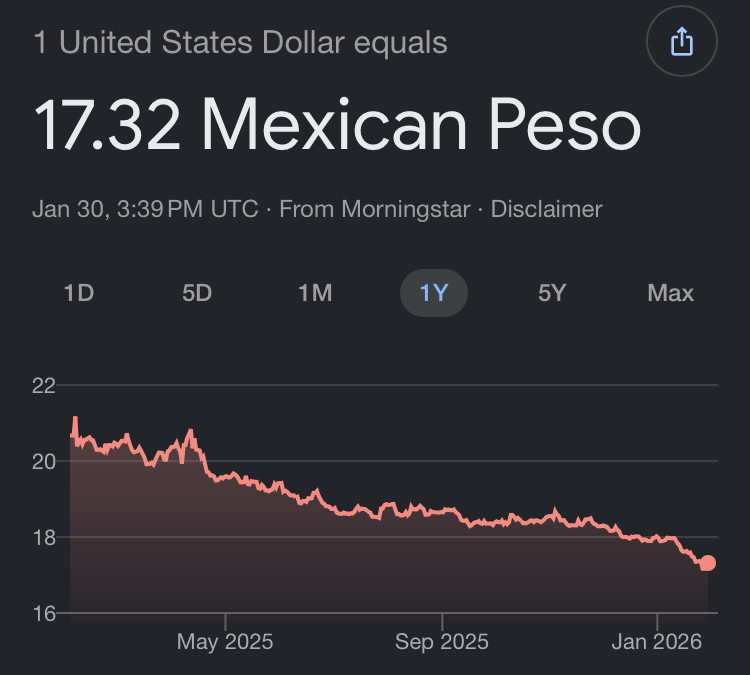Click the 20 gridline label

click(44, 461)
